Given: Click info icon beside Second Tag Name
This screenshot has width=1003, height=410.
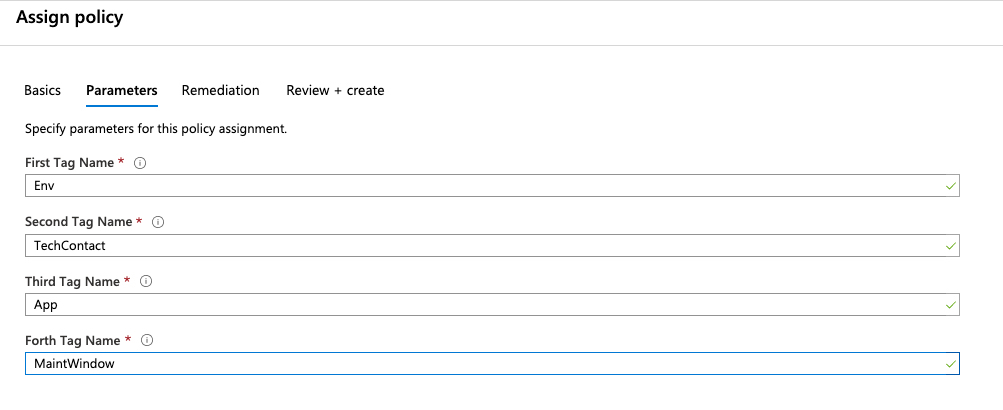Looking at the screenshot, I should (158, 222).
